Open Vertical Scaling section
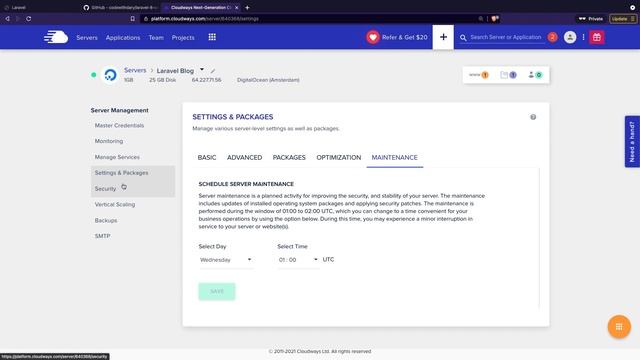Screen dimensions: 640x360 tap(115, 204)
